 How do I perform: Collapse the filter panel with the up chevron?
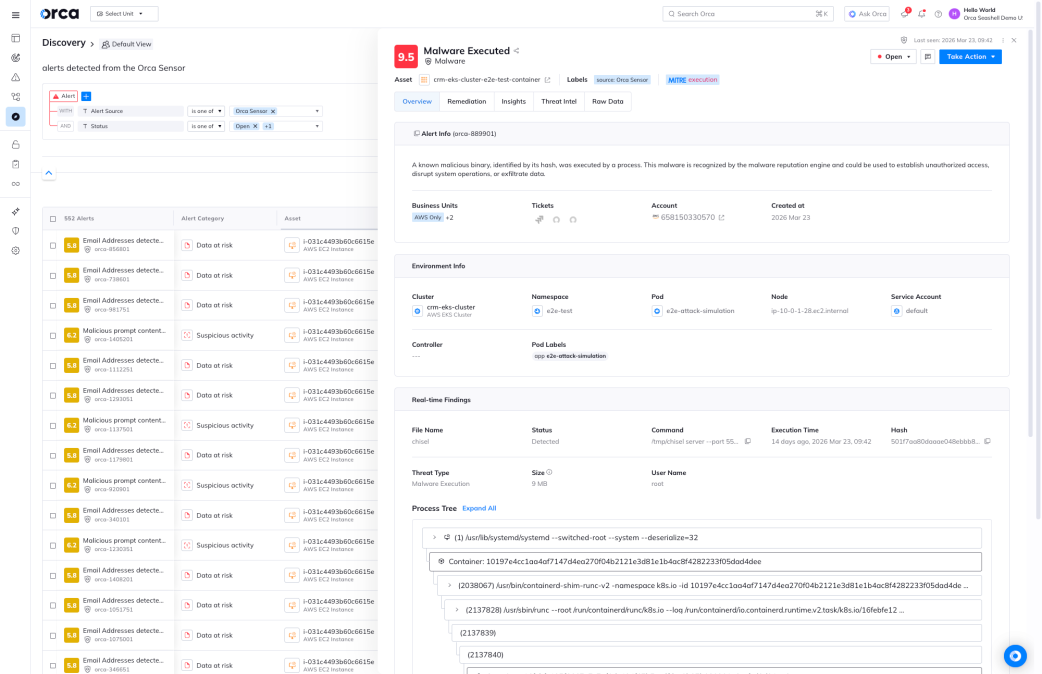tap(49, 173)
